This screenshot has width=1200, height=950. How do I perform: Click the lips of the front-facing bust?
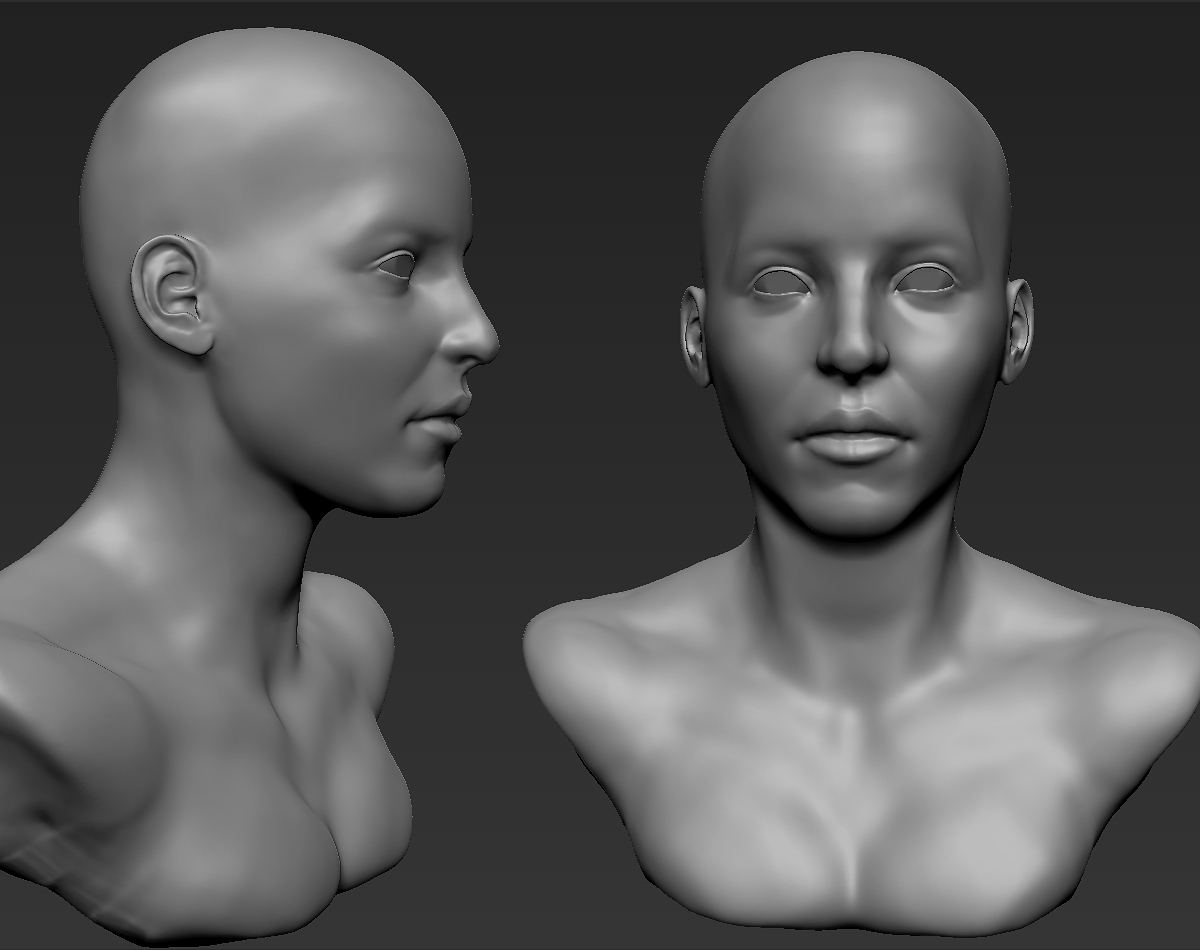point(853,436)
